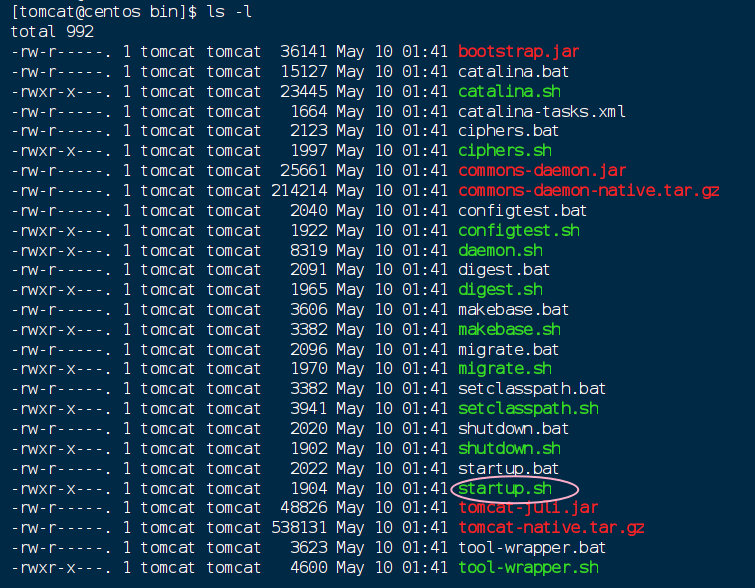Click the tomcat-native.tar.gz file name
The height and width of the screenshot is (588, 755).
pos(551,528)
